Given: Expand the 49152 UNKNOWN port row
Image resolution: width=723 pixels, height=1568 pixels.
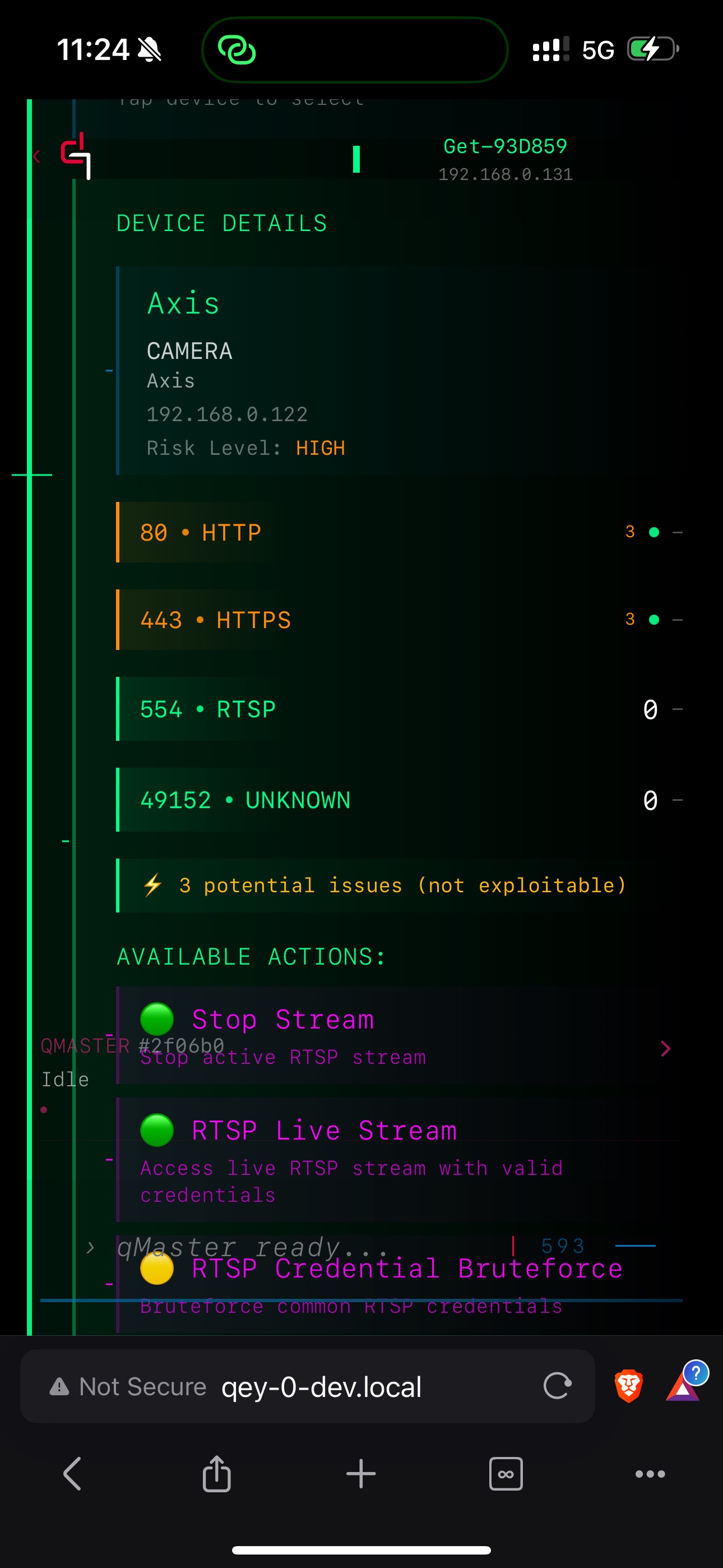Looking at the screenshot, I should [x=399, y=800].
